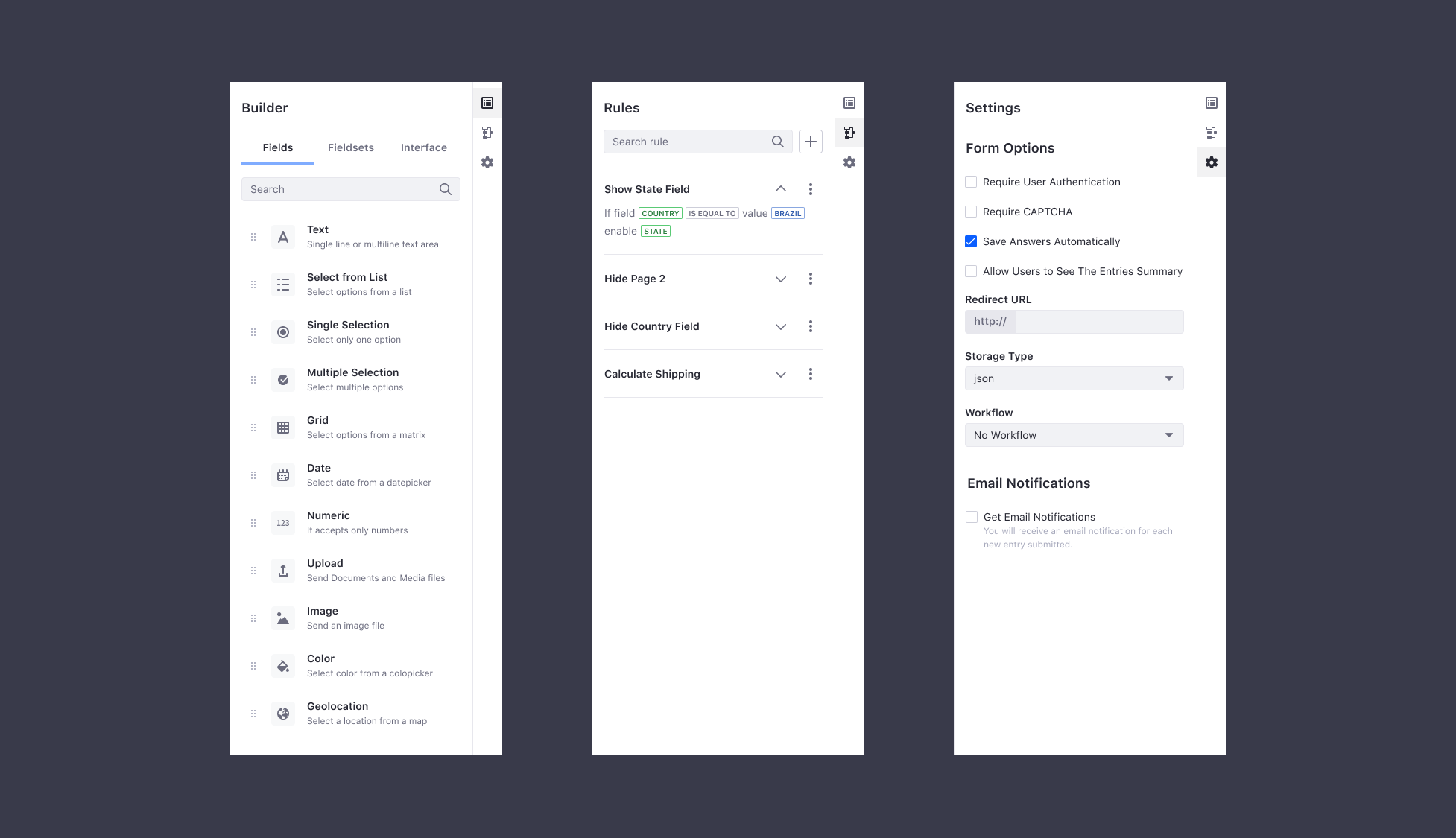Click the Upload field icon
1456x838 pixels.
(283, 571)
